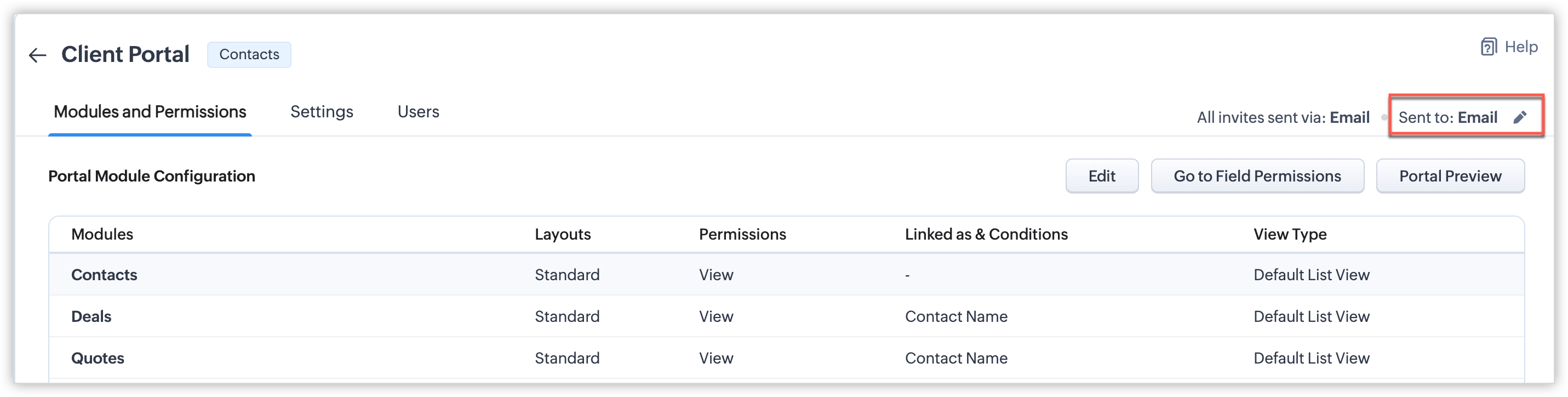Click the Modules column header
The width and height of the screenshot is (1568, 397).
point(102,235)
